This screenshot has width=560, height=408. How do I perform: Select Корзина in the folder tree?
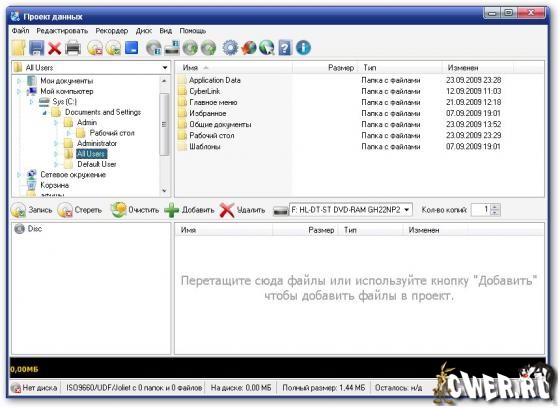(54, 185)
